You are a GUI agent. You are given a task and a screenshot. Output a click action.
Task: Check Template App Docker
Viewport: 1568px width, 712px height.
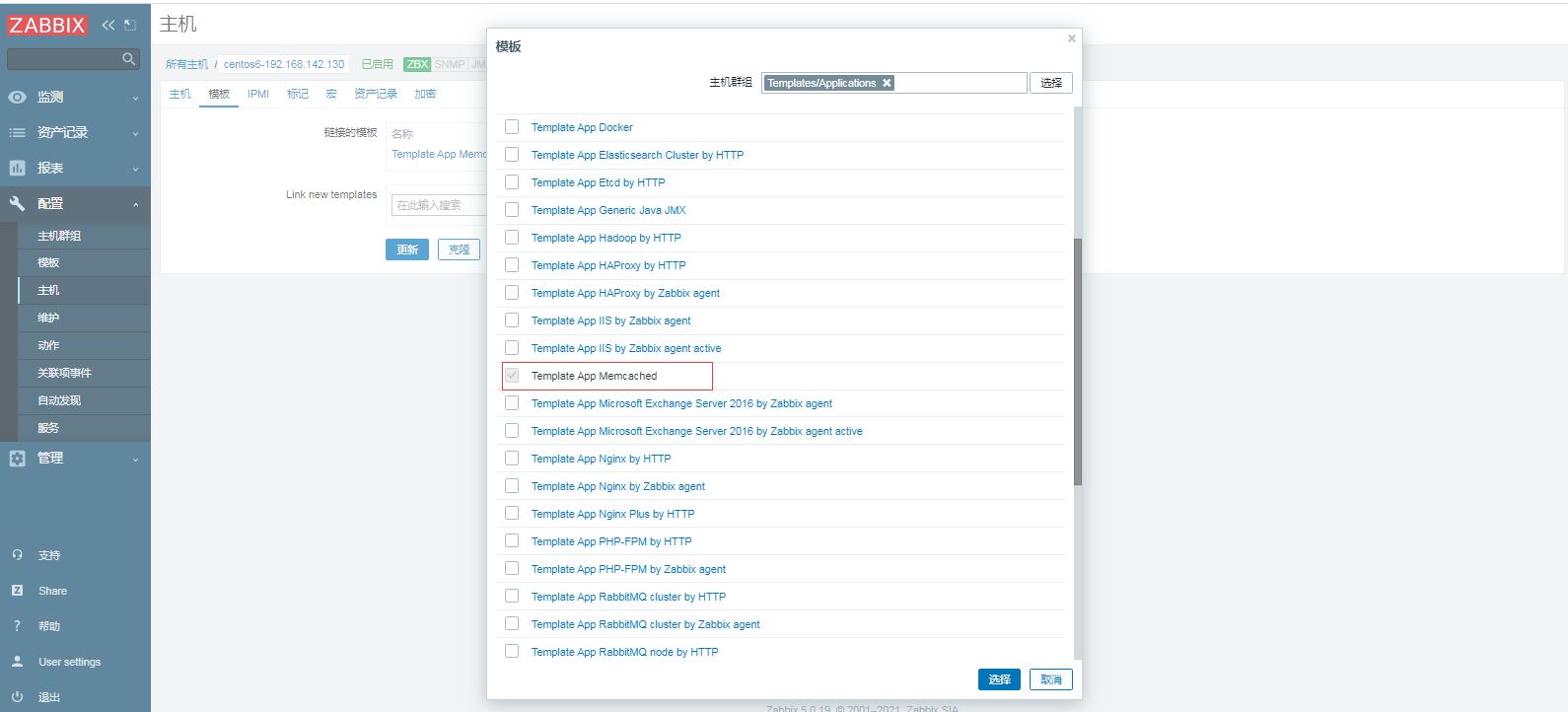coord(512,126)
